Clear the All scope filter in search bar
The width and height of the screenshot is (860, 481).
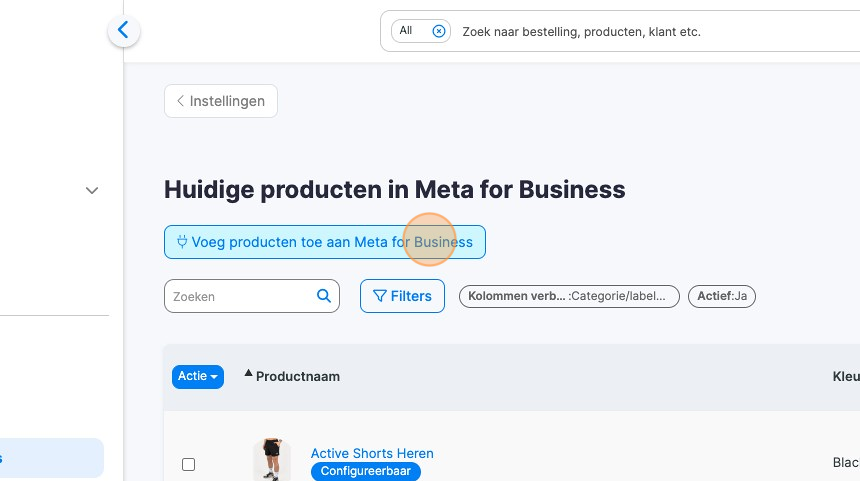tap(439, 31)
